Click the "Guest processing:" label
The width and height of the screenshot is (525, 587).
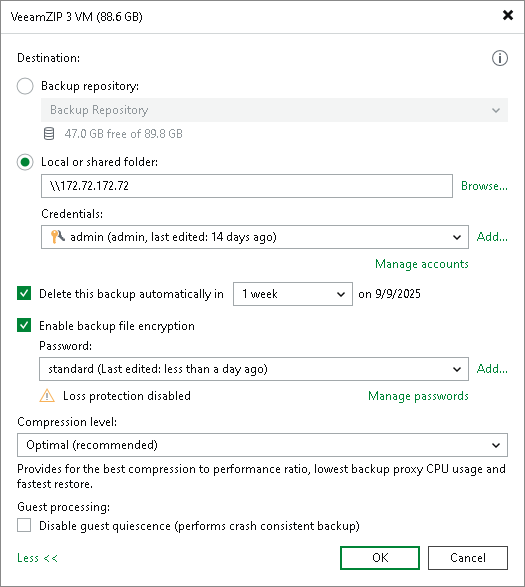coord(64,507)
